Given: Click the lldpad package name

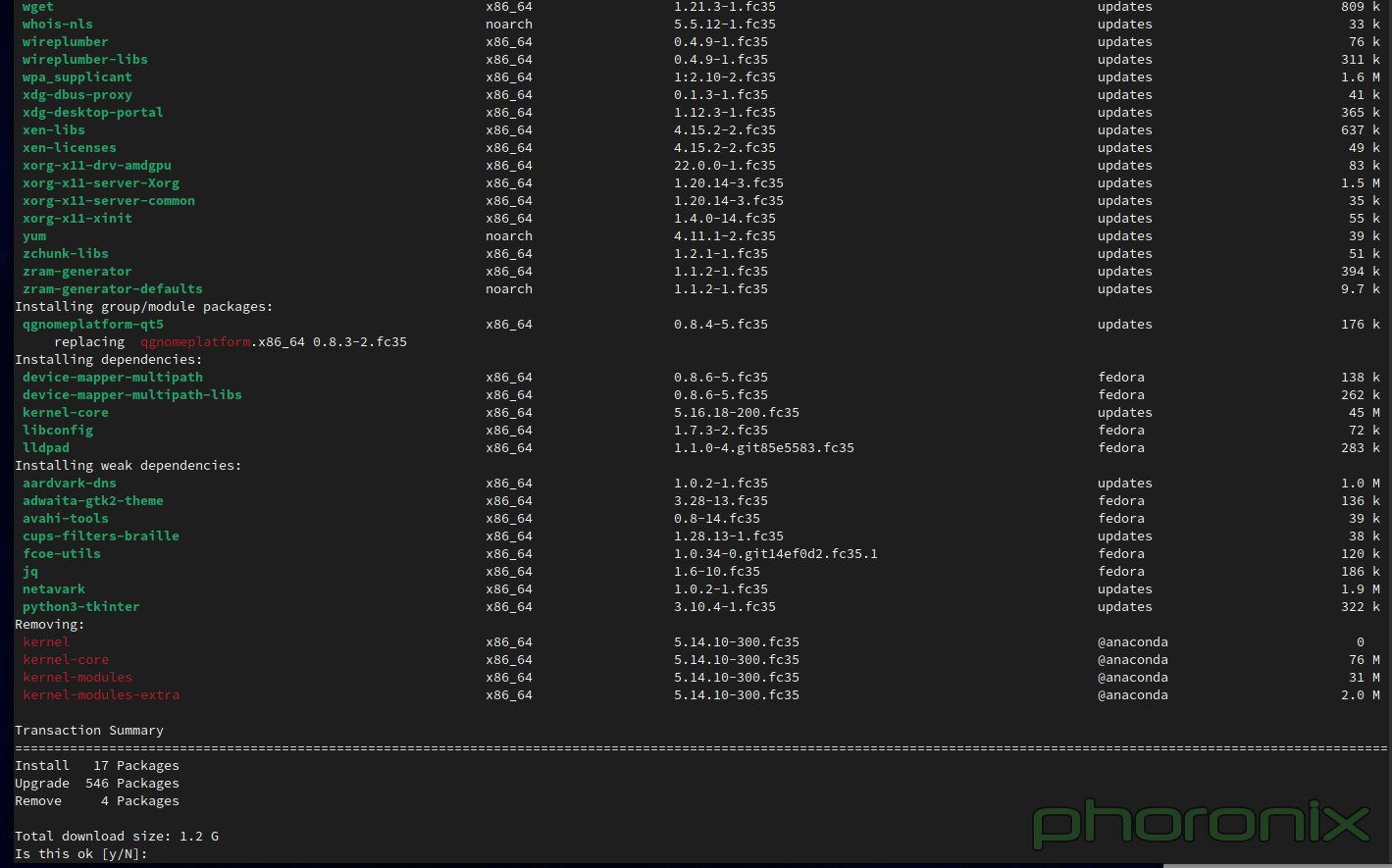Looking at the screenshot, I should point(46,447).
